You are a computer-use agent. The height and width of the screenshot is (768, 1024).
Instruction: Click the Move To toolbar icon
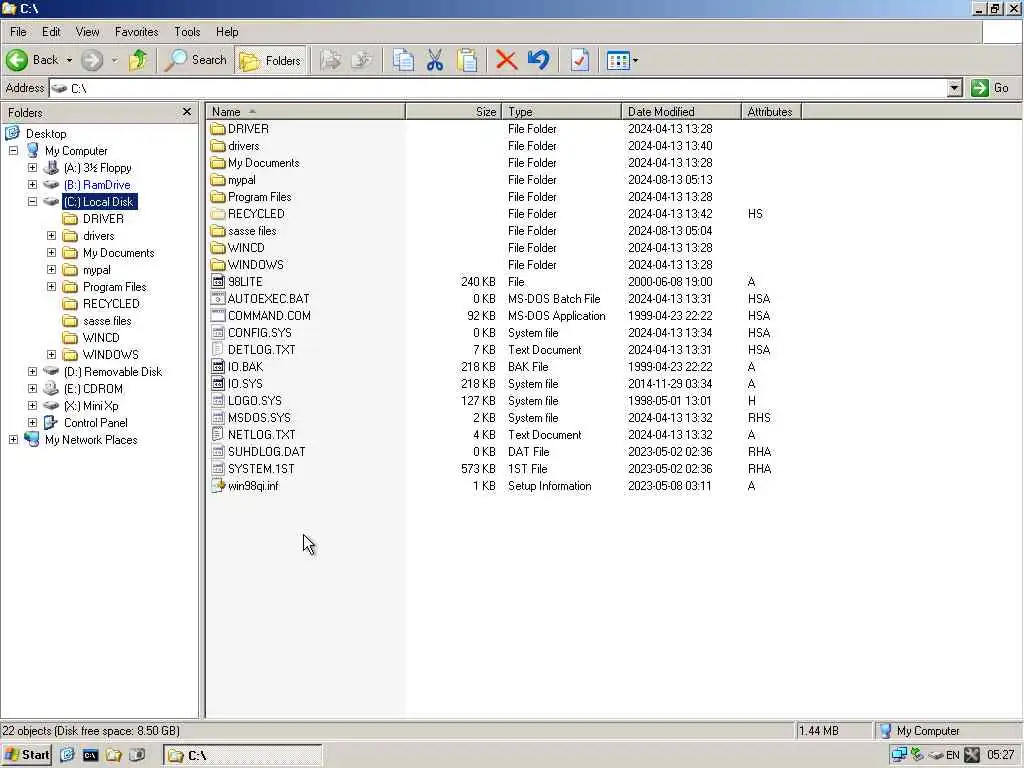[x=330, y=60]
